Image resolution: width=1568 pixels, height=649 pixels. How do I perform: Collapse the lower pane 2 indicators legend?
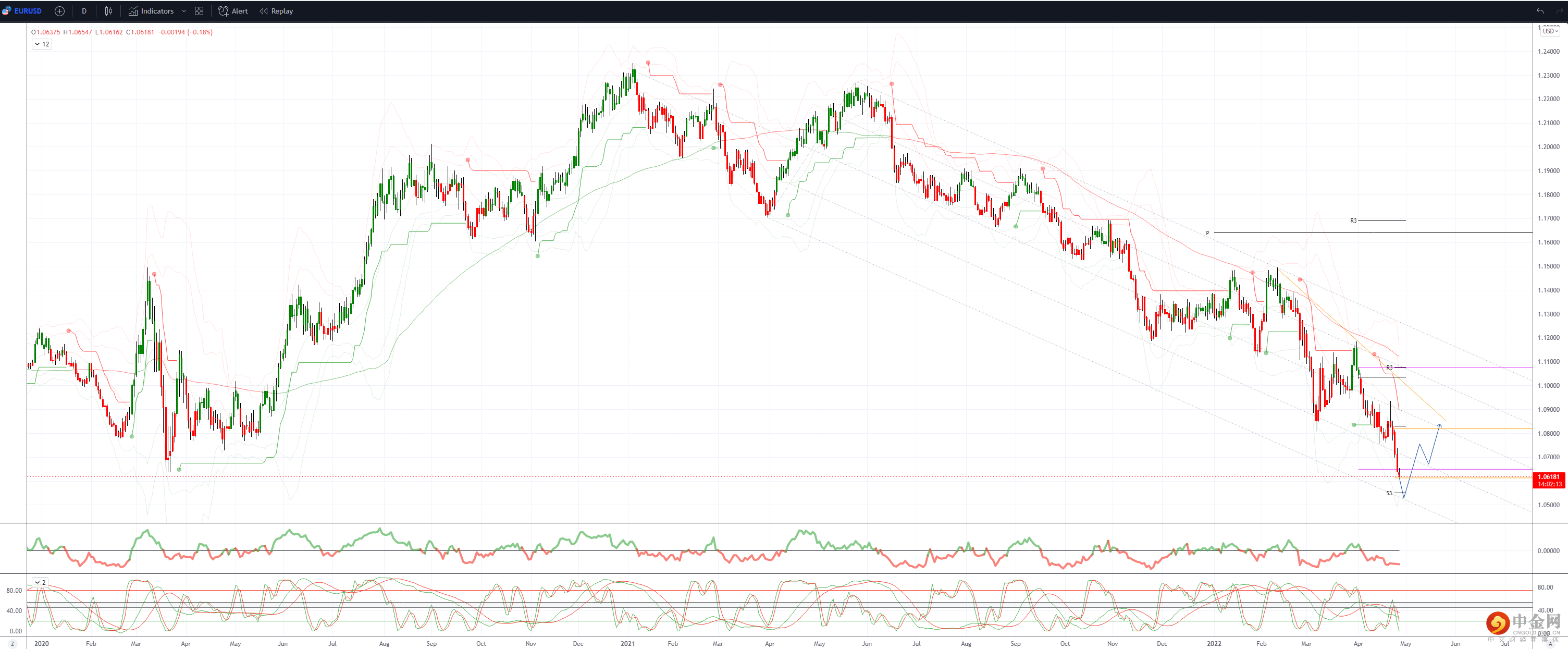(40, 582)
